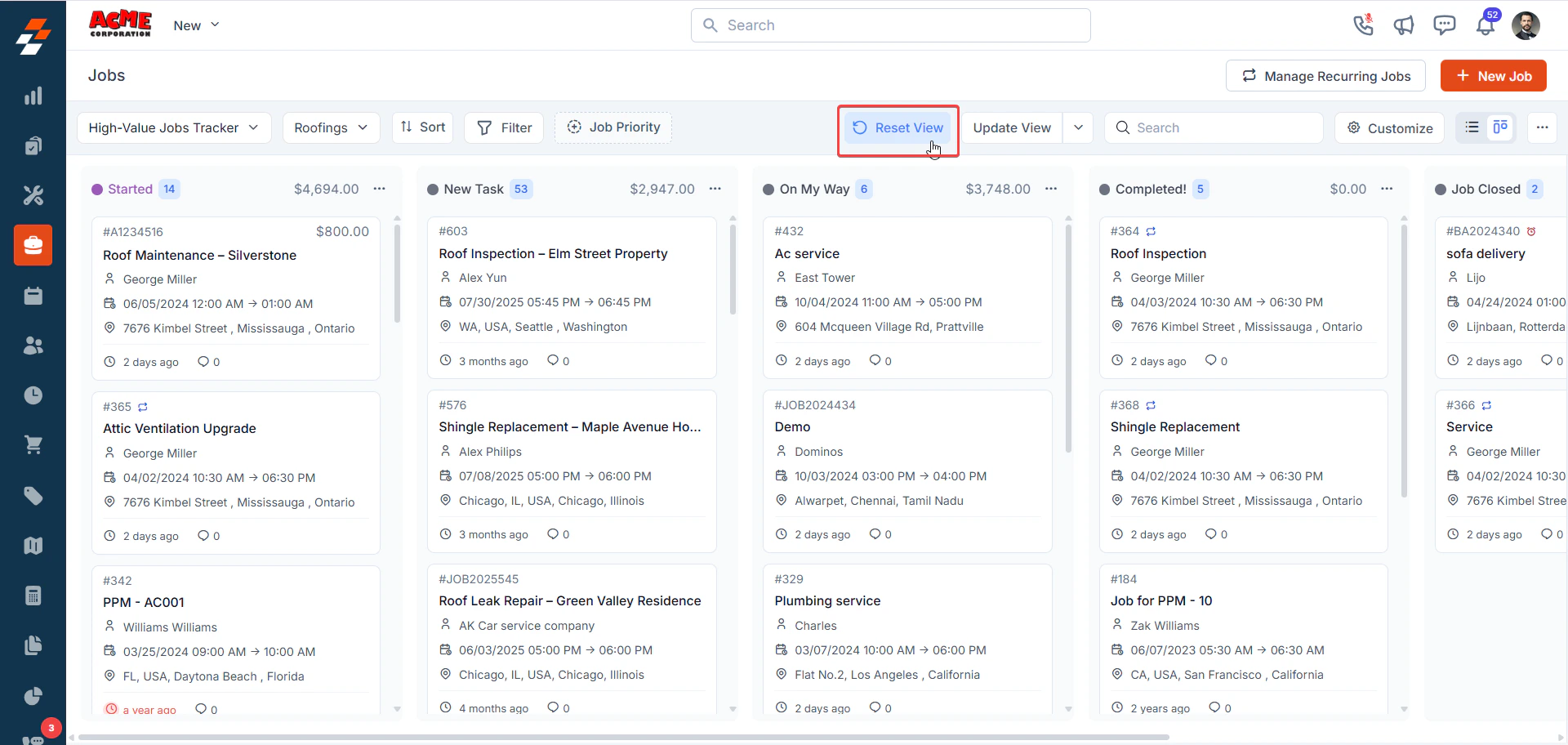Open job Attic Ventilation Upgrade

[x=180, y=429]
